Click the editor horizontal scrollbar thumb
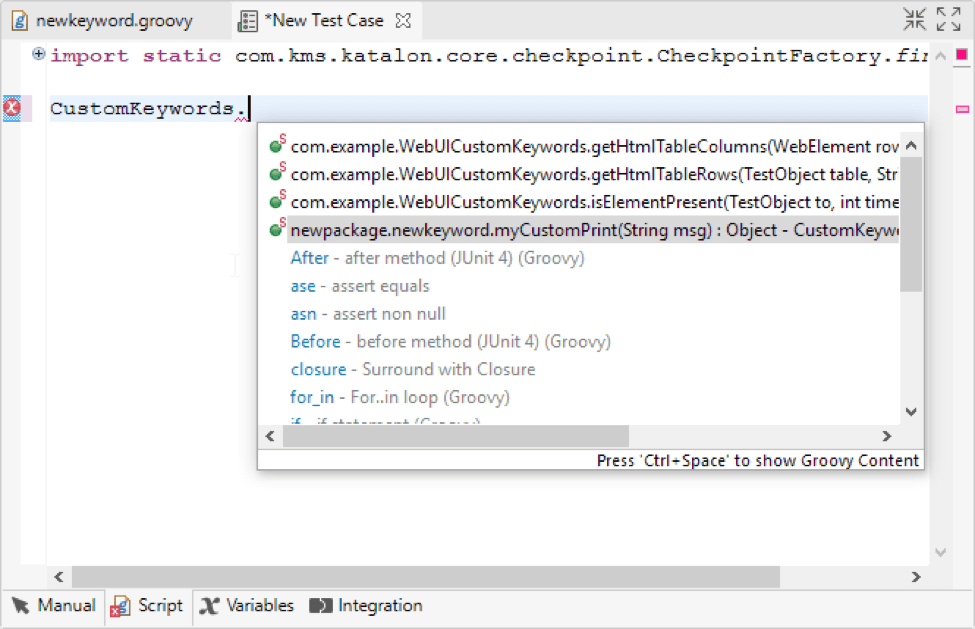975x629 pixels. pyautogui.click(x=426, y=577)
